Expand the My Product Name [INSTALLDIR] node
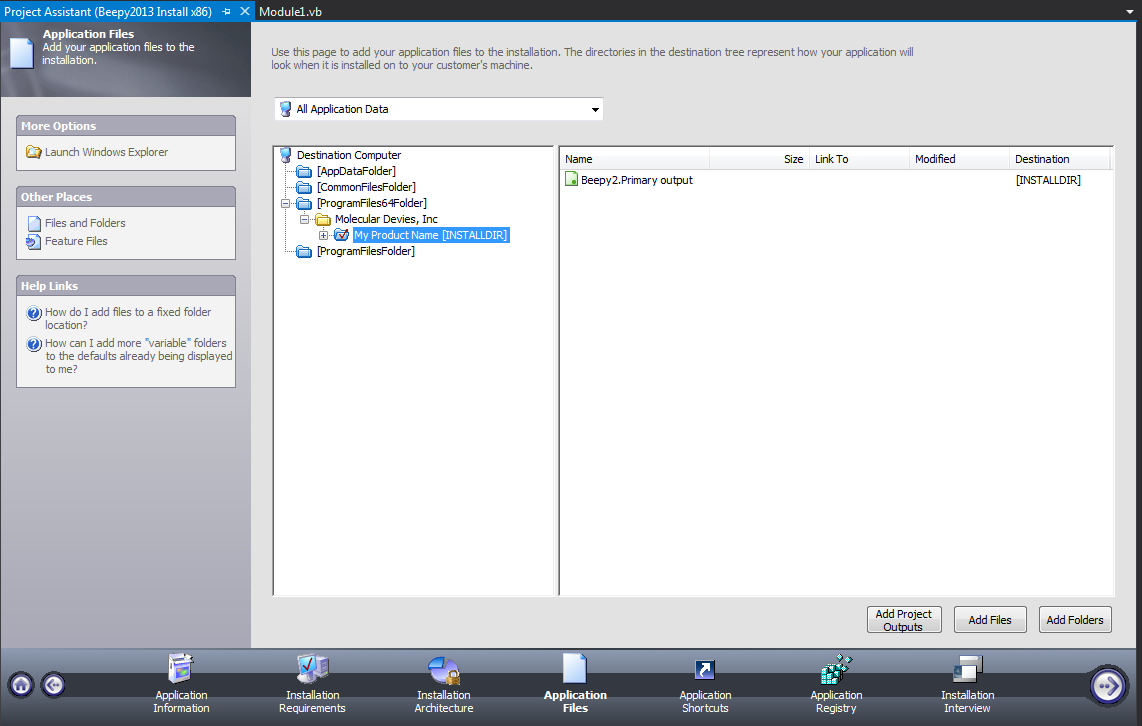Image resolution: width=1142 pixels, height=726 pixels. [322, 235]
